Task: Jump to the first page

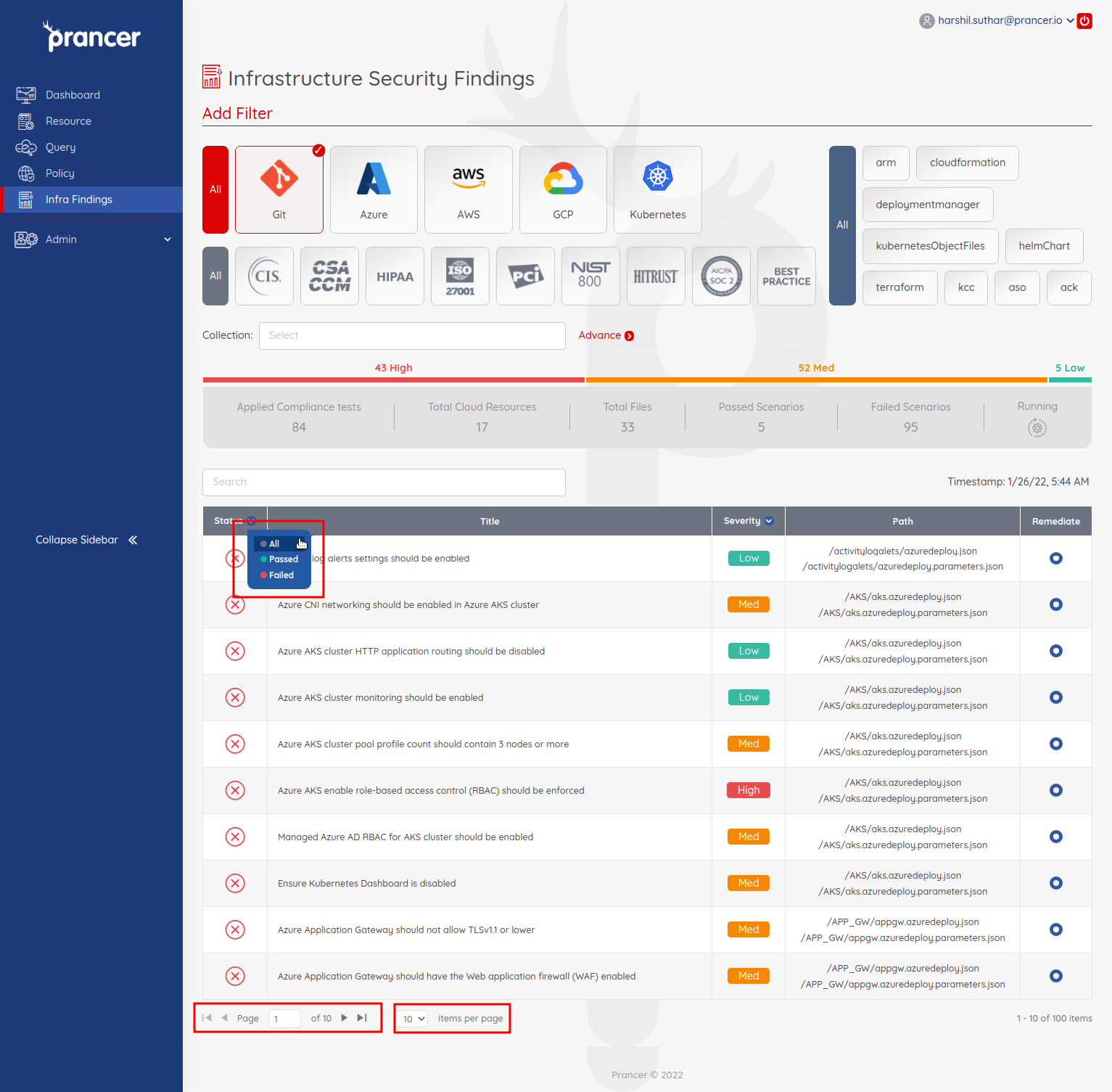Action: tap(207, 1018)
